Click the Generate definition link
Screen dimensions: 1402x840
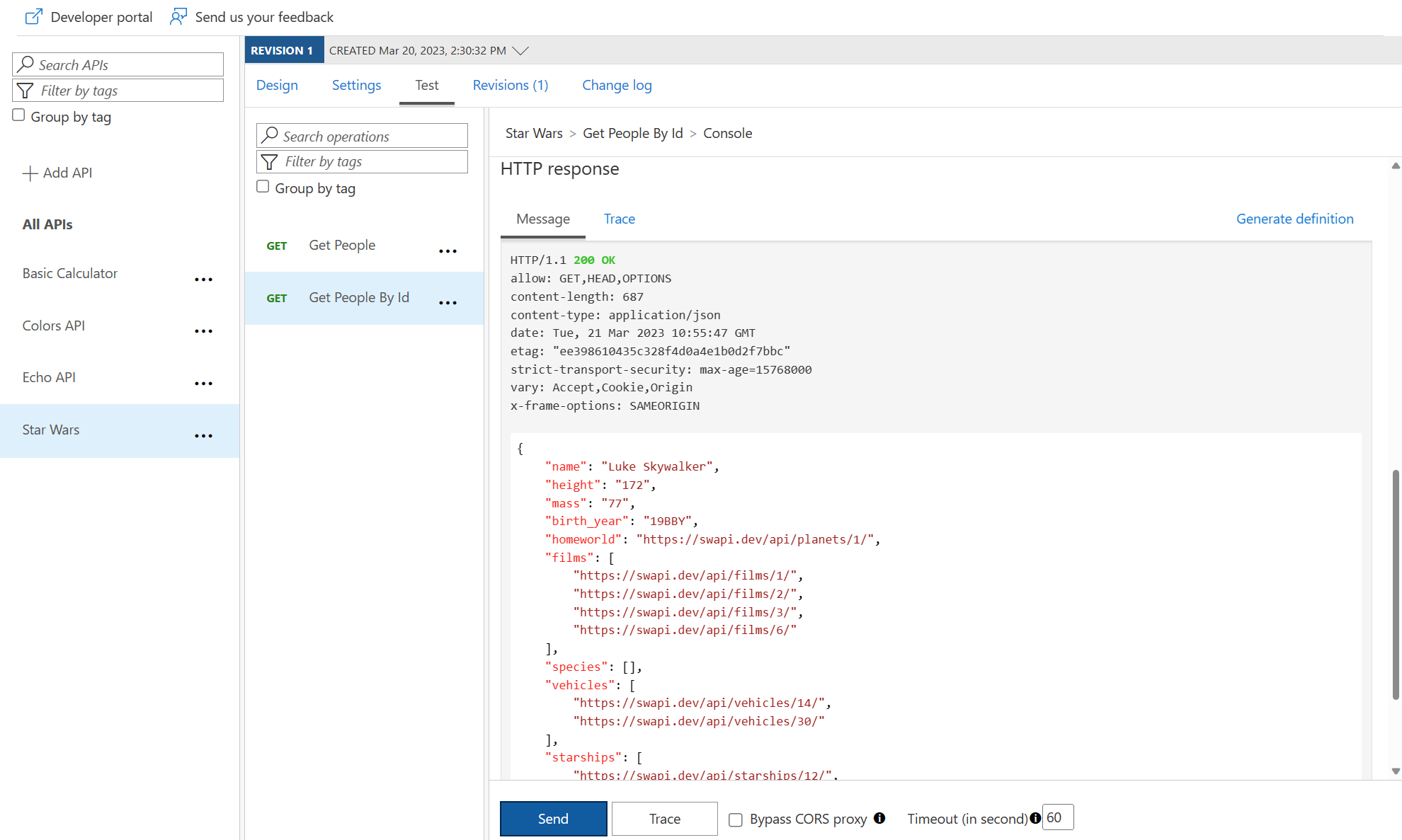1294,219
